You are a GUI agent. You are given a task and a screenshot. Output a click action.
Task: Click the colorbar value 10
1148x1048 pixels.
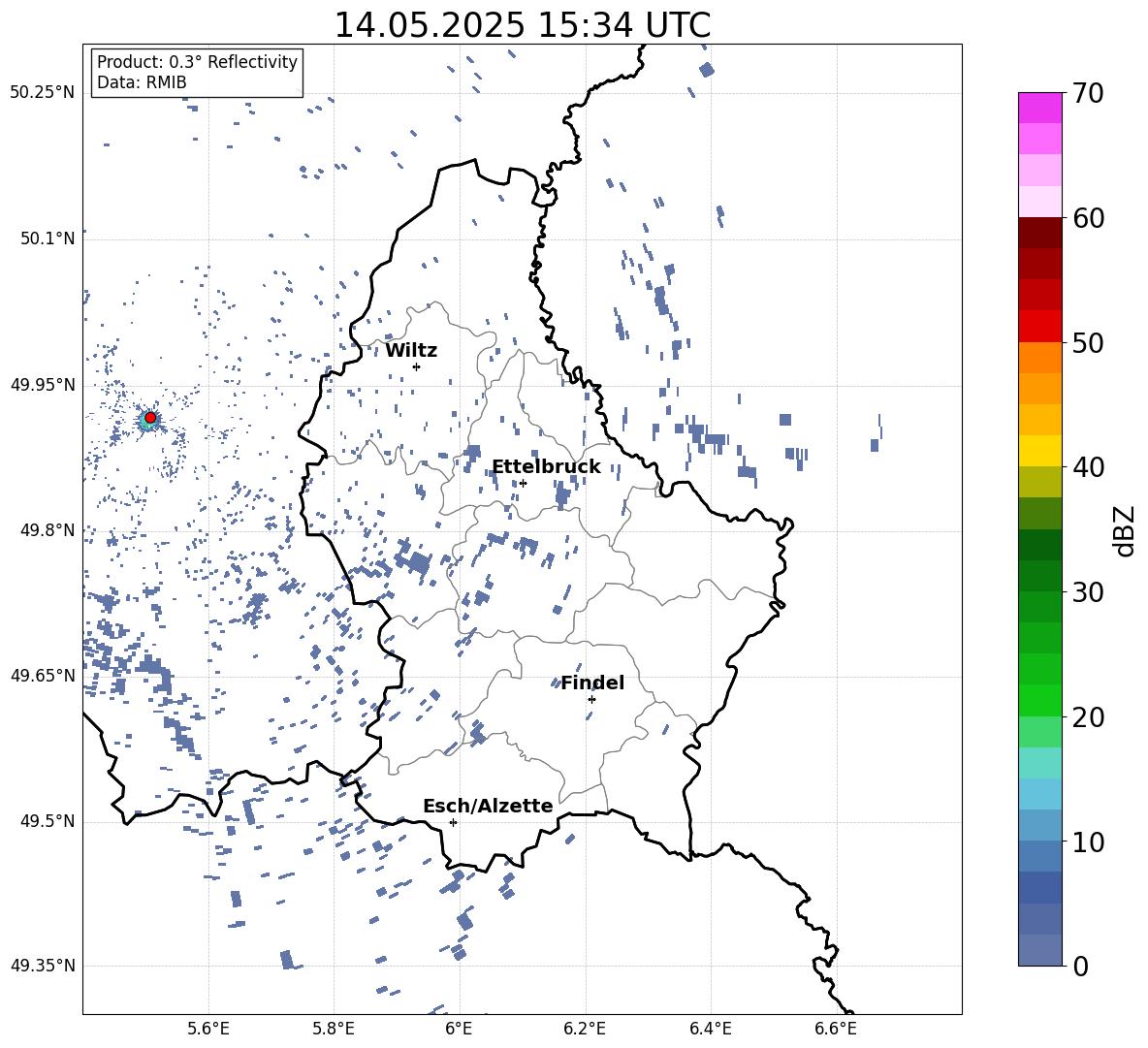(x=1088, y=842)
